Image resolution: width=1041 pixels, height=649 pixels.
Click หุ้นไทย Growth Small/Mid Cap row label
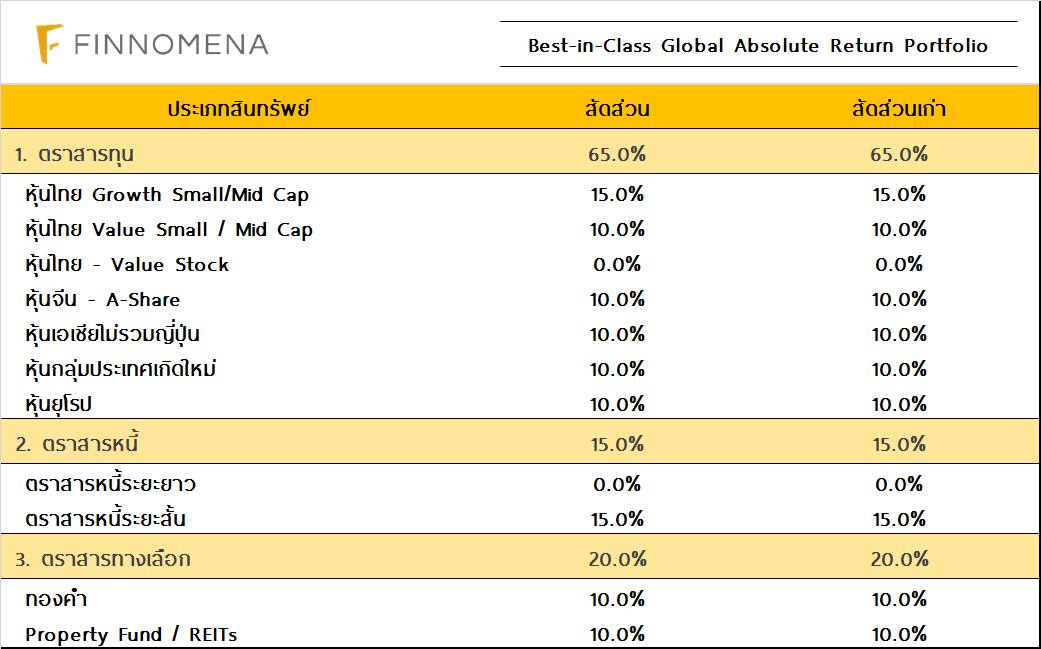[167, 195]
